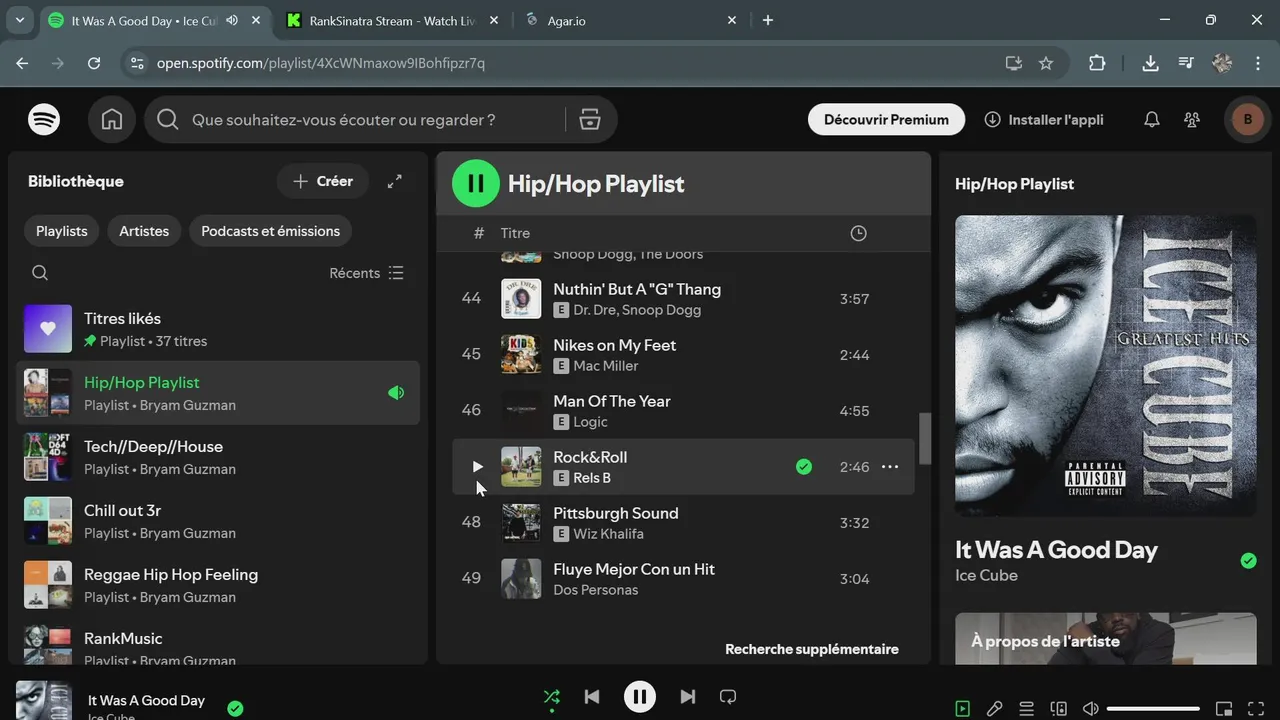Image resolution: width=1280 pixels, height=720 pixels.
Task: Set volume on the volume slider
Action: coord(1153,709)
